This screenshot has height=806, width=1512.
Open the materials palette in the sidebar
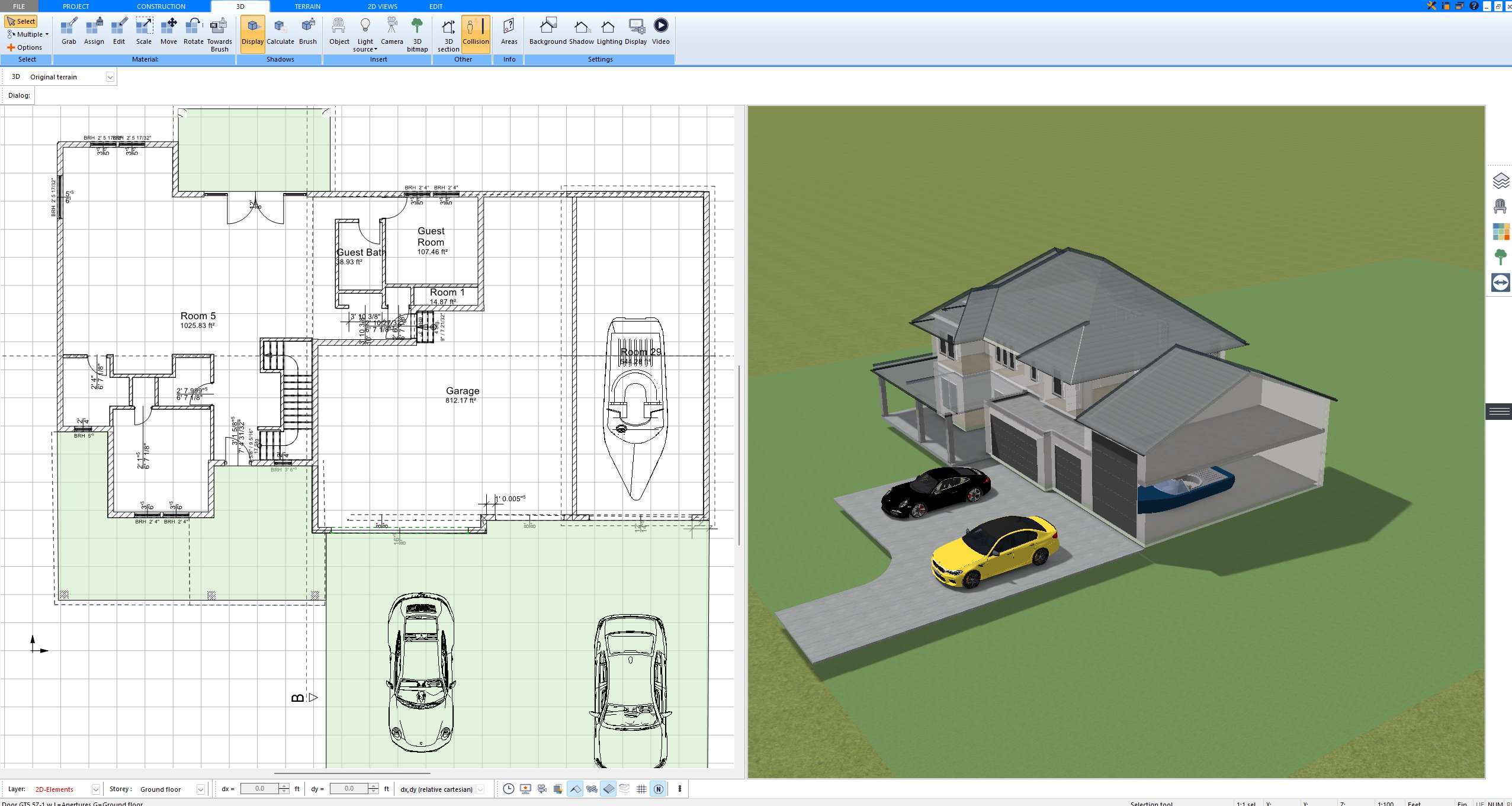[1501, 232]
